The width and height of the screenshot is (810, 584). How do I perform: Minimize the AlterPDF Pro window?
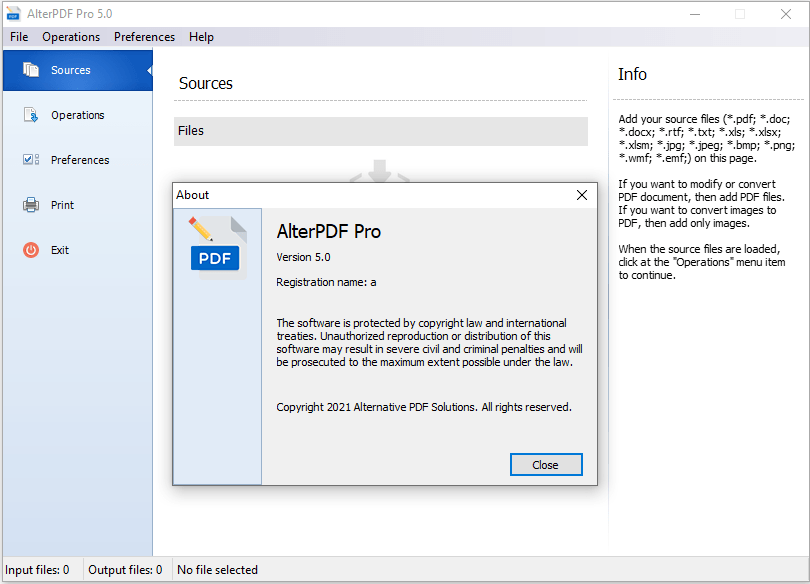pyautogui.click(x=694, y=14)
